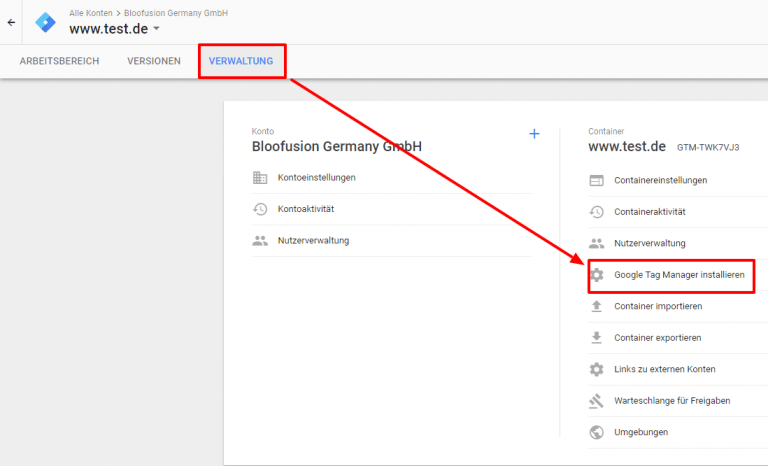Open the Alle Konten breadcrumb link
768x466 pixels.
coord(91,13)
